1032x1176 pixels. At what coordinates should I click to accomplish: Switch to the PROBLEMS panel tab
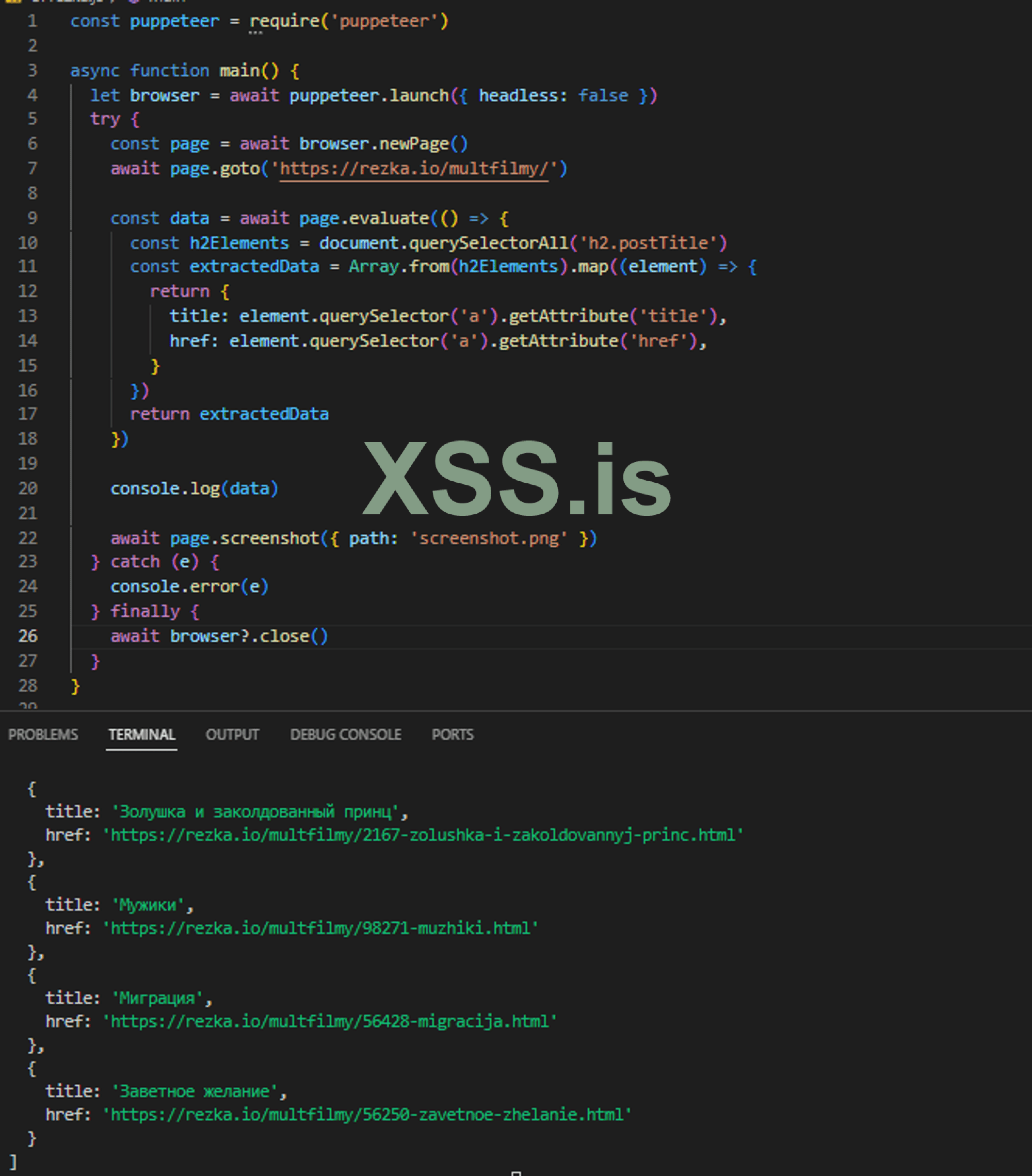click(43, 734)
